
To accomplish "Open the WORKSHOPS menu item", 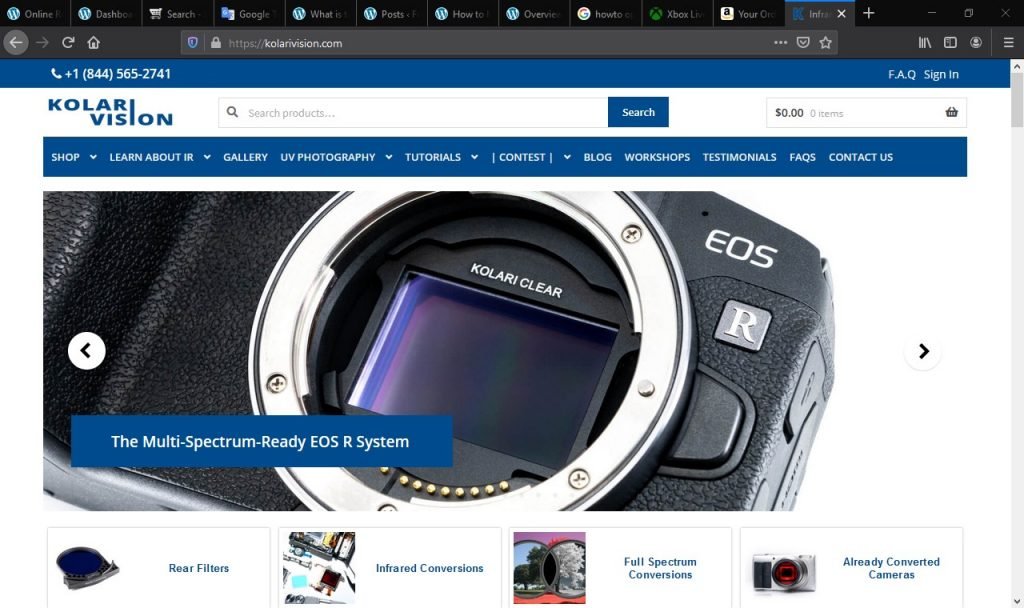I will coord(657,157).
